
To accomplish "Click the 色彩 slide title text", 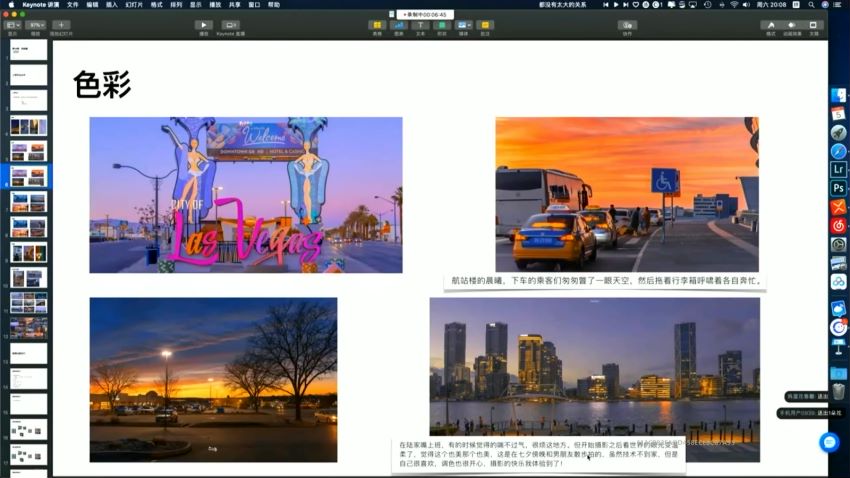I will (x=102, y=85).
